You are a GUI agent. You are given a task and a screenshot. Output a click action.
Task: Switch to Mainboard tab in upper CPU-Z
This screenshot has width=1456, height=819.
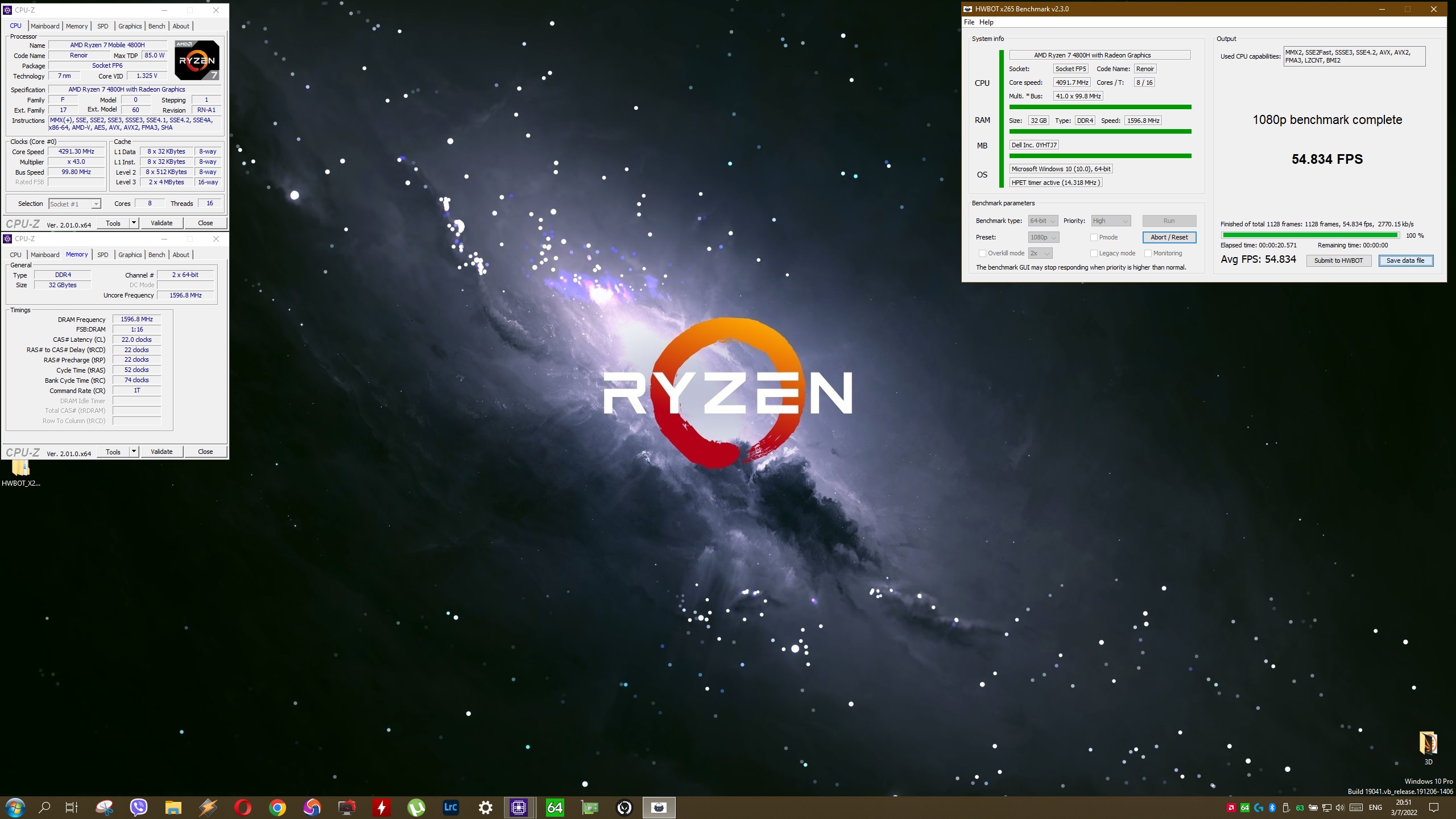tap(45, 26)
